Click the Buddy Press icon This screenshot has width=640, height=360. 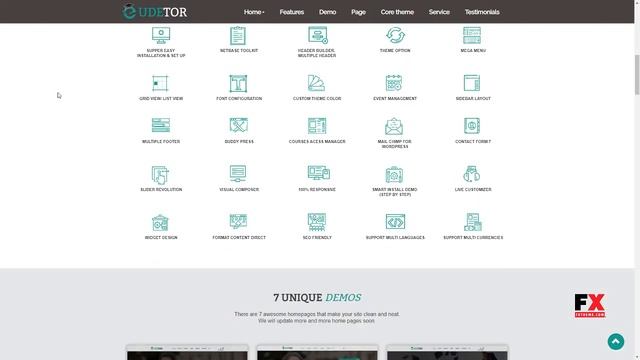click(x=239, y=125)
